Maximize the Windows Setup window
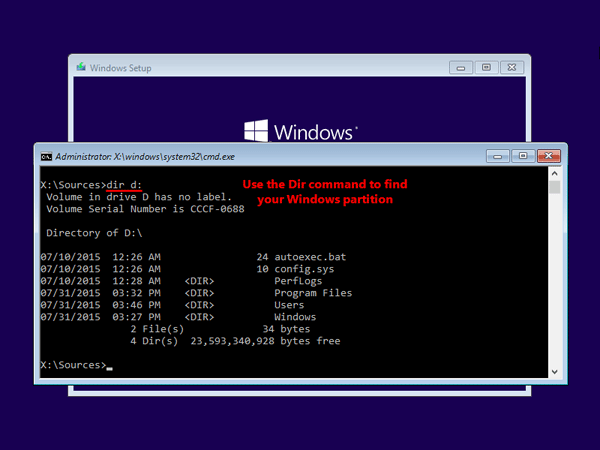This screenshot has width=600, height=450. [485, 68]
